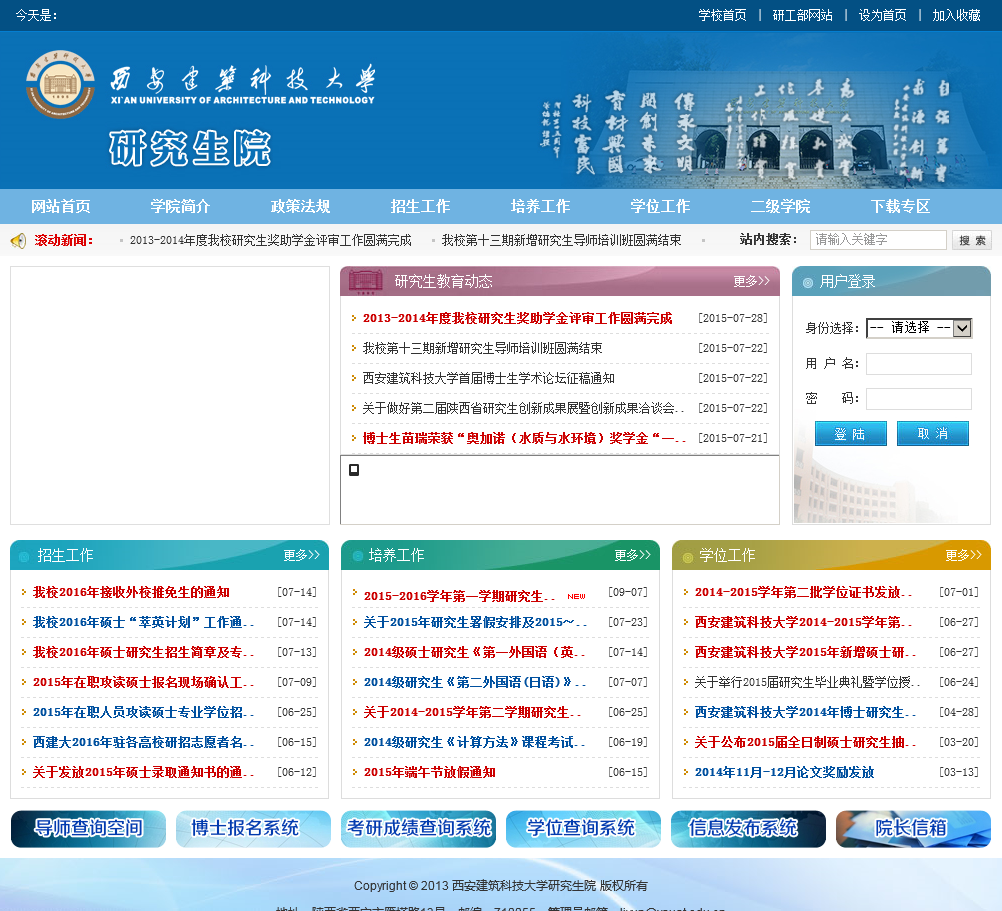Open 2014级研究生计算方法课程考试 notice
This screenshot has height=911, width=1002.
pyautogui.click(x=475, y=742)
